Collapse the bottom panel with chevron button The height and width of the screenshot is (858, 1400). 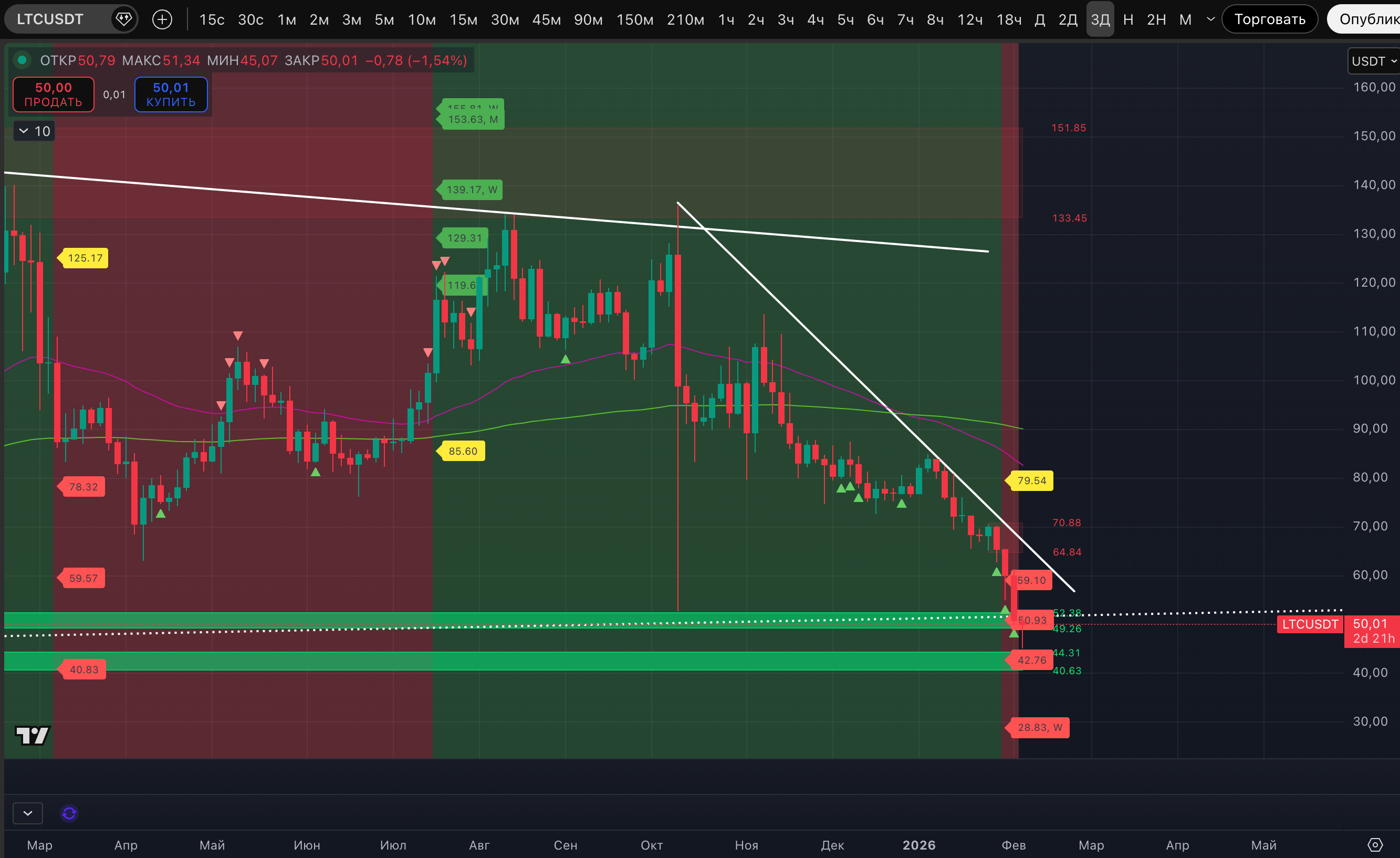[x=27, y=813]
